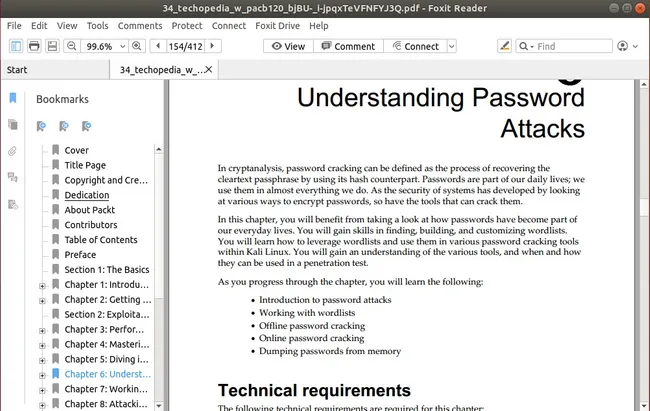
Task: Expand Chapter 5: Diving i... bookmark
Action: (42, 360)
